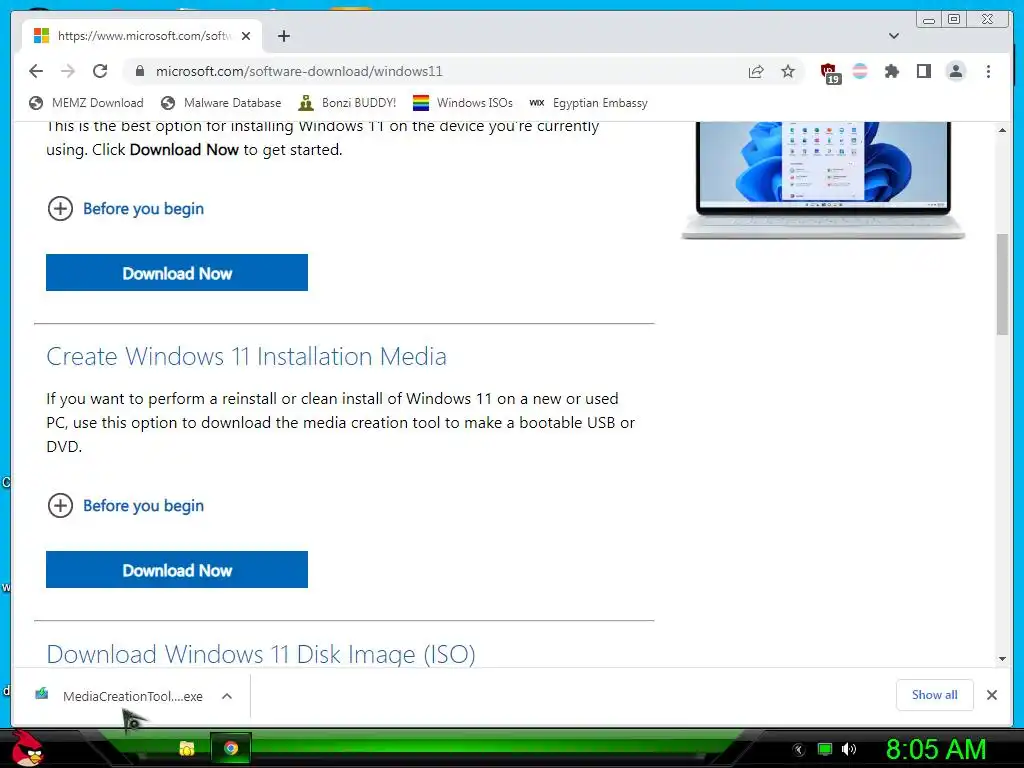The height and width of the screenshot is (768, 1024).
Task: Open MEMZ Download bookmark
Action: 86,103
